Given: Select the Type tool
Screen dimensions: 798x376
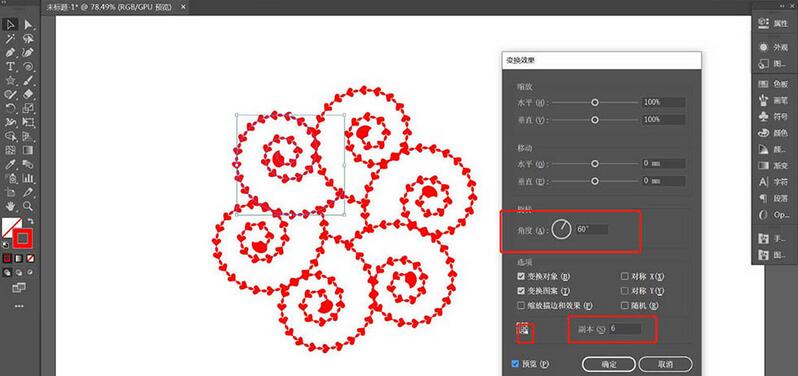Looking at the screenshot, I should pyautogui.click(x=10, y=67).
